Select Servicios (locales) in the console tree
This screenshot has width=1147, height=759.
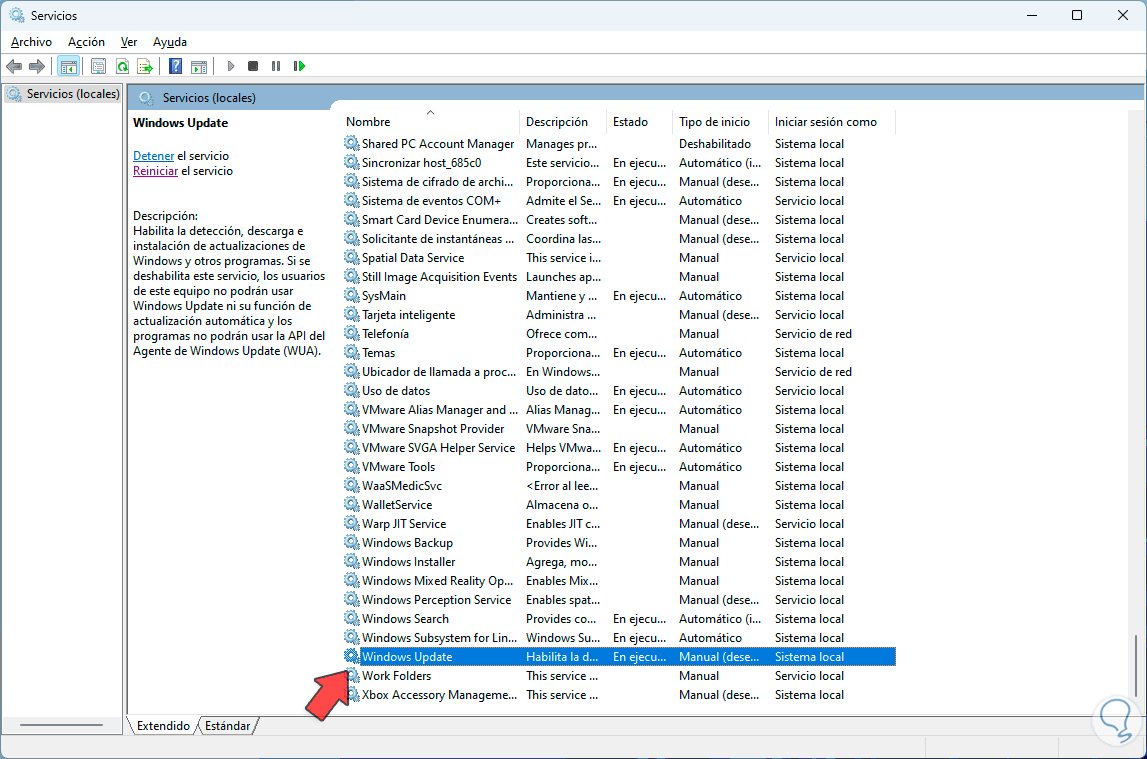pos(63,94)
